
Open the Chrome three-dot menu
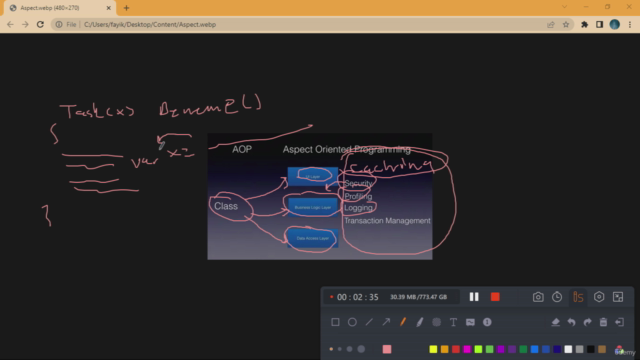coord(630,24)
